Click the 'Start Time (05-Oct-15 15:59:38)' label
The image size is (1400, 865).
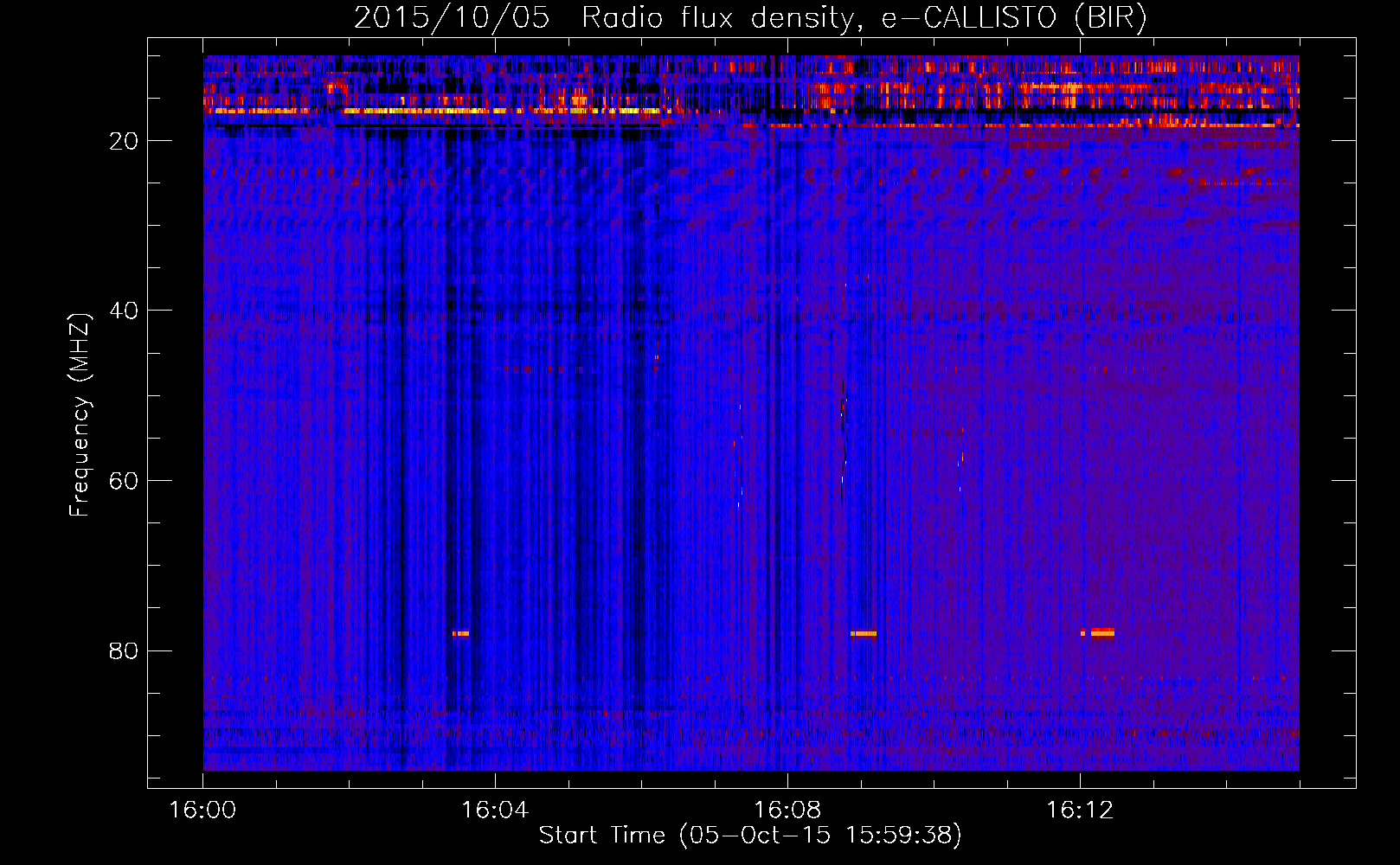(x=750, y=836)
